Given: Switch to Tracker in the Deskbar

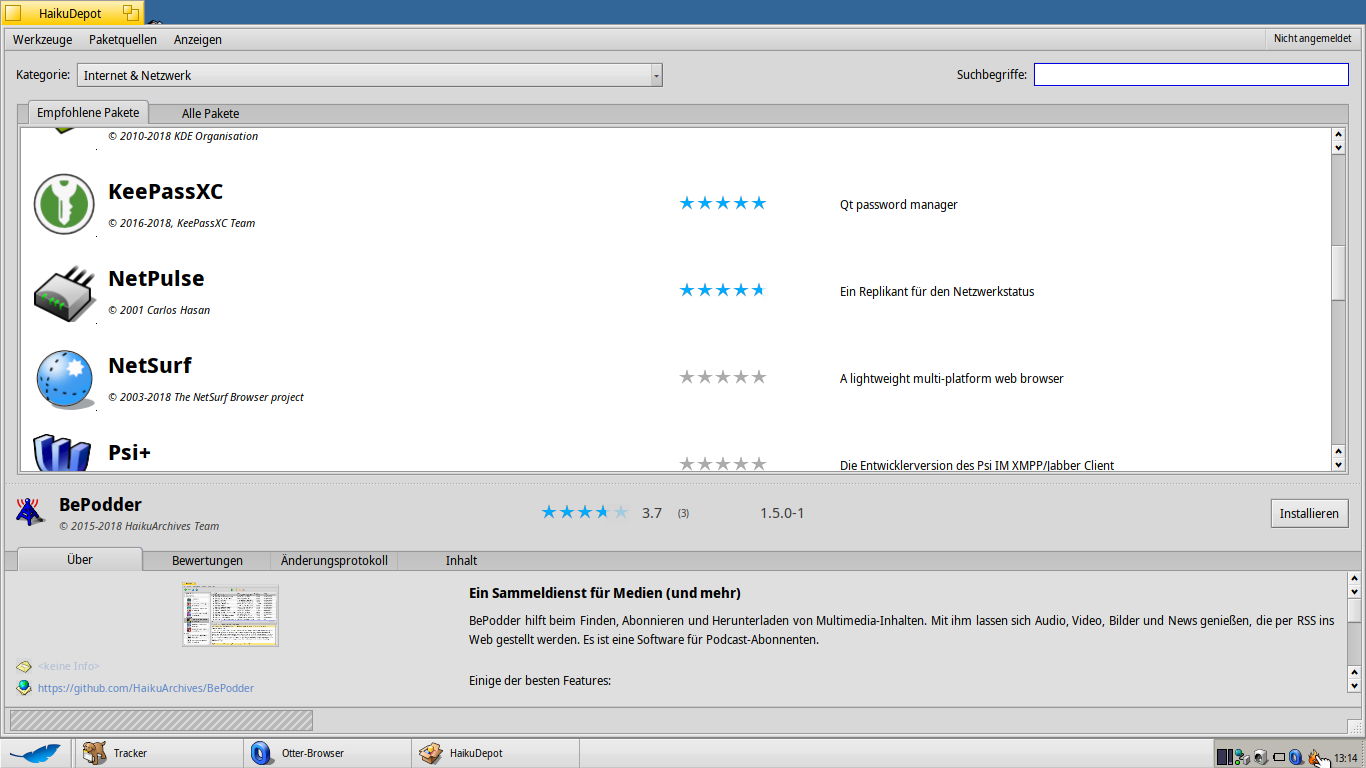Looking at the screenshot, I should 158,753.
